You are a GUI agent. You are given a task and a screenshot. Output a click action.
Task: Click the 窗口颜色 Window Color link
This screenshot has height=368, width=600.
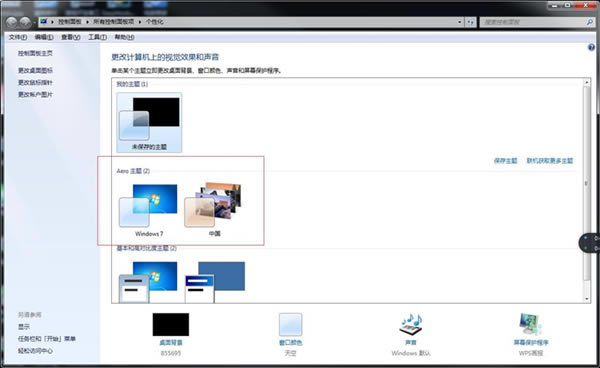pyautogui.click(x=290, y=342)
